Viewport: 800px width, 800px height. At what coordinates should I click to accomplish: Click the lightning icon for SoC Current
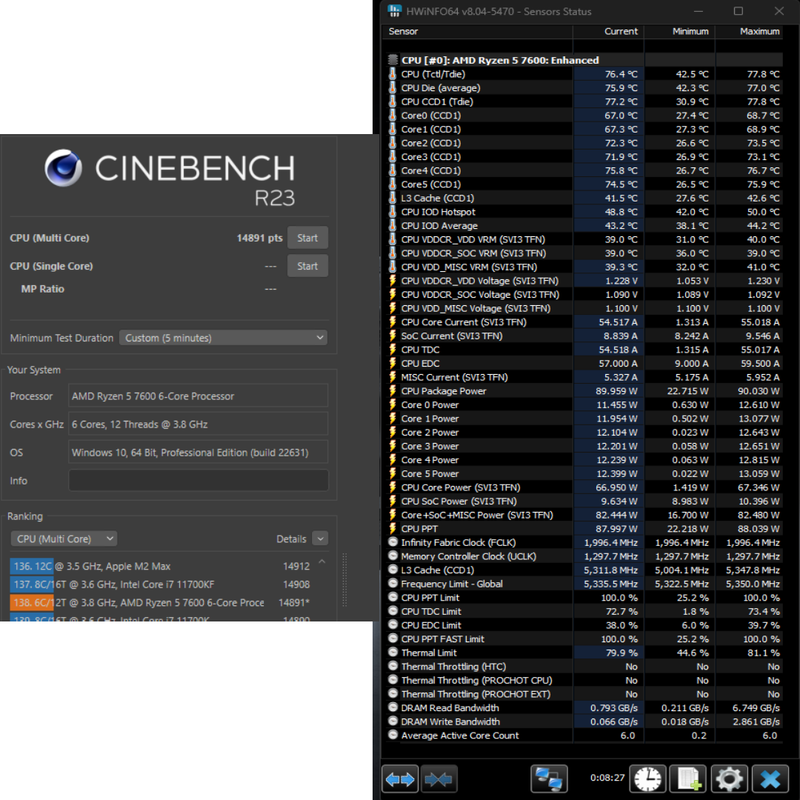coord(392,336)
